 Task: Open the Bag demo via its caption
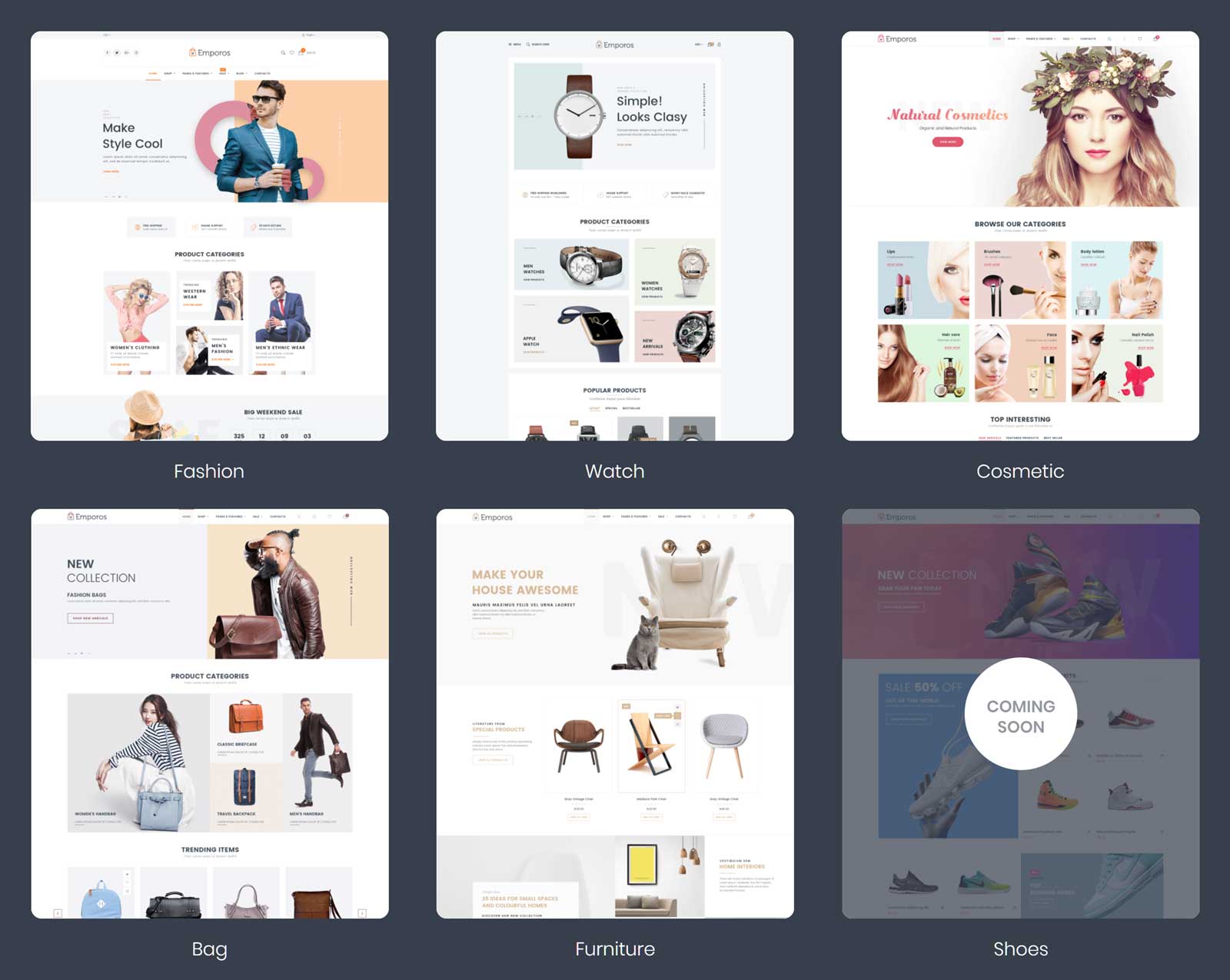(209, 949)
